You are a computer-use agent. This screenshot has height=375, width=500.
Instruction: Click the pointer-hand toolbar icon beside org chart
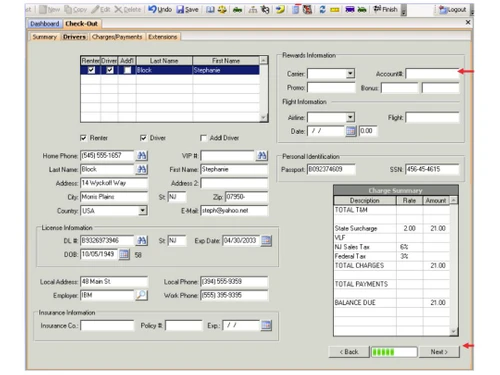coord(265,10)
